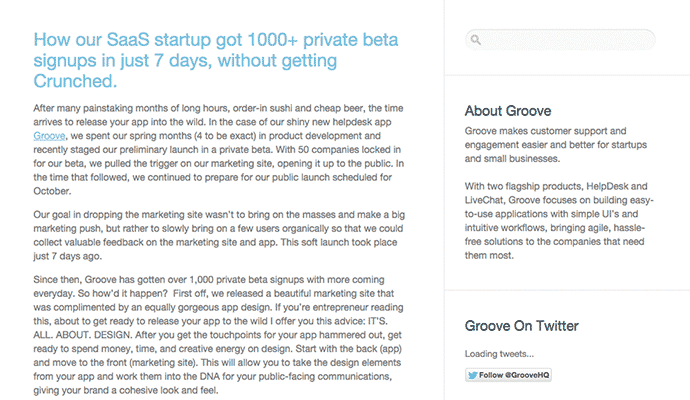Open the Groove link in the article
This screenshot has height=400, width=690.
(x=49, y=133)
